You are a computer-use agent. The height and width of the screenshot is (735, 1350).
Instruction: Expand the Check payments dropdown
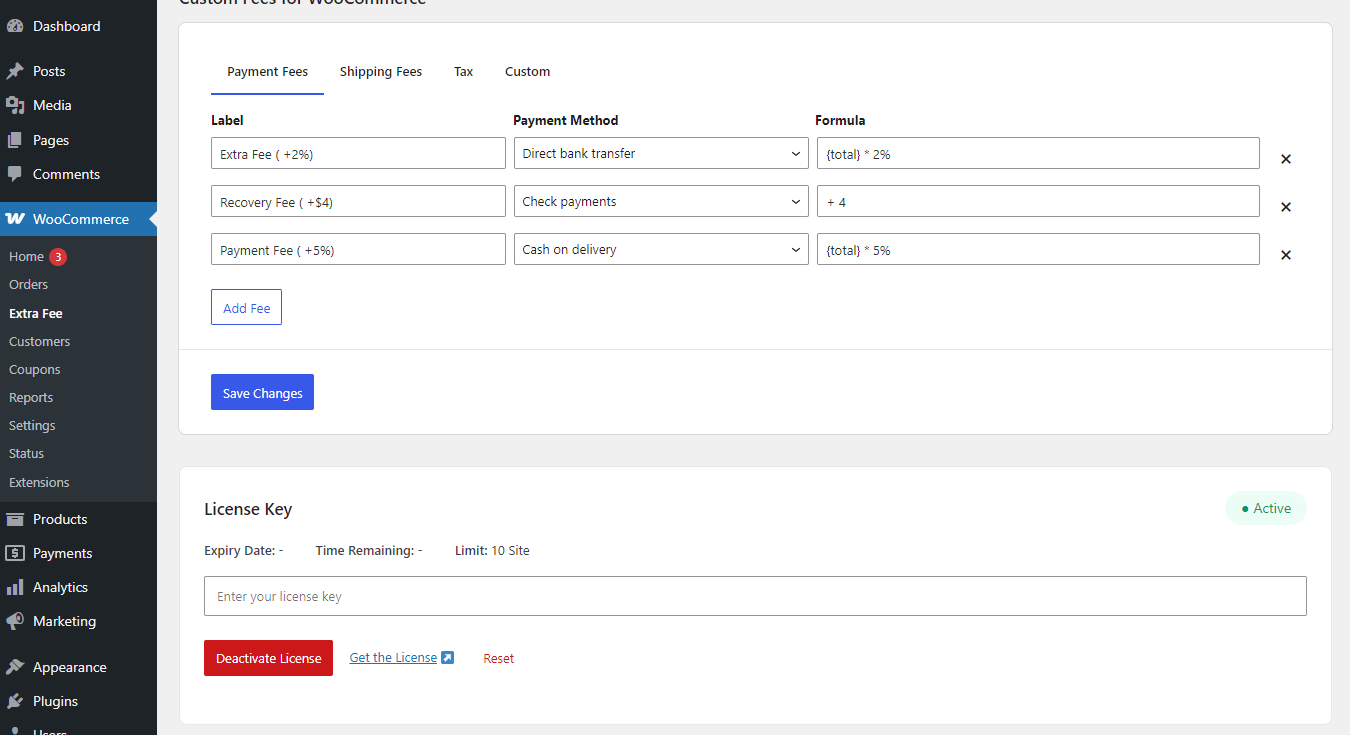point(660,202)
